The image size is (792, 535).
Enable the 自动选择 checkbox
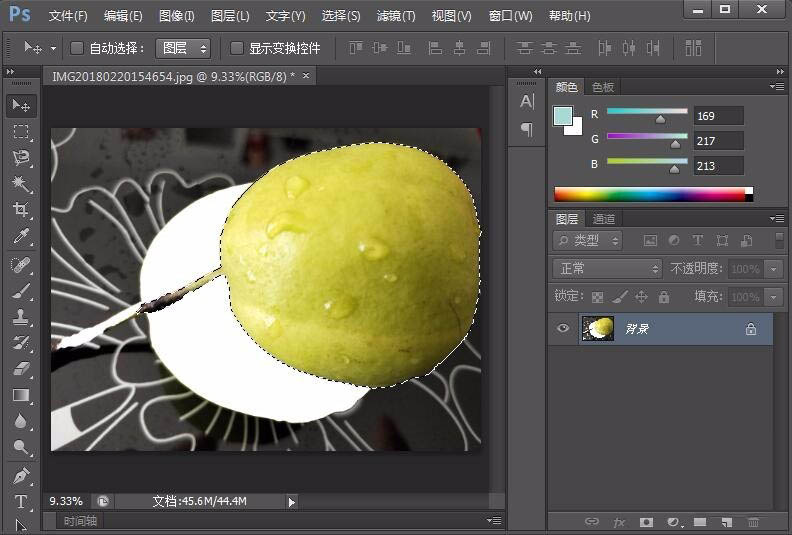tap(77, 48)
